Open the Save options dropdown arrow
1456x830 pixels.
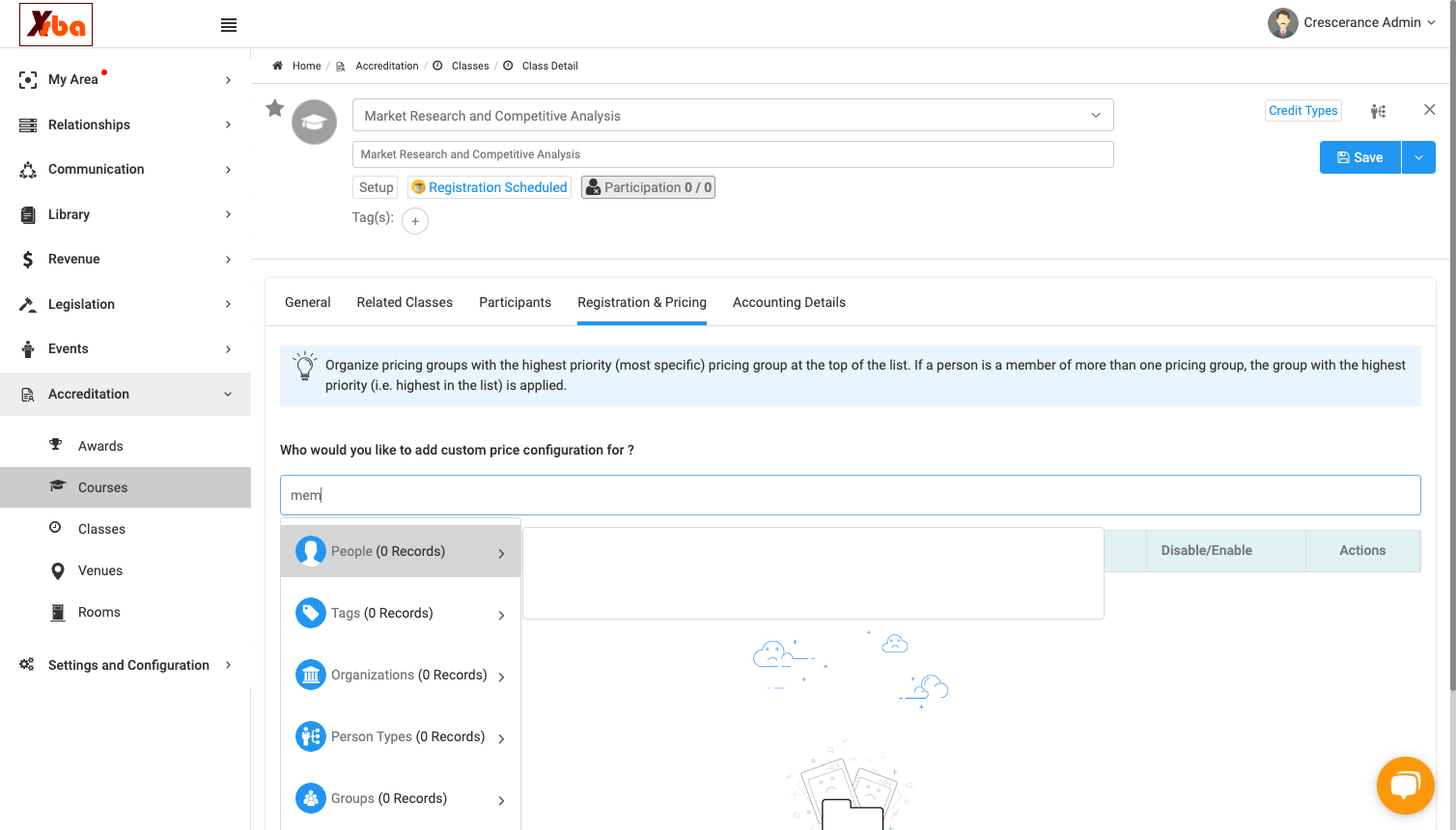click(x=1418, y=157)
